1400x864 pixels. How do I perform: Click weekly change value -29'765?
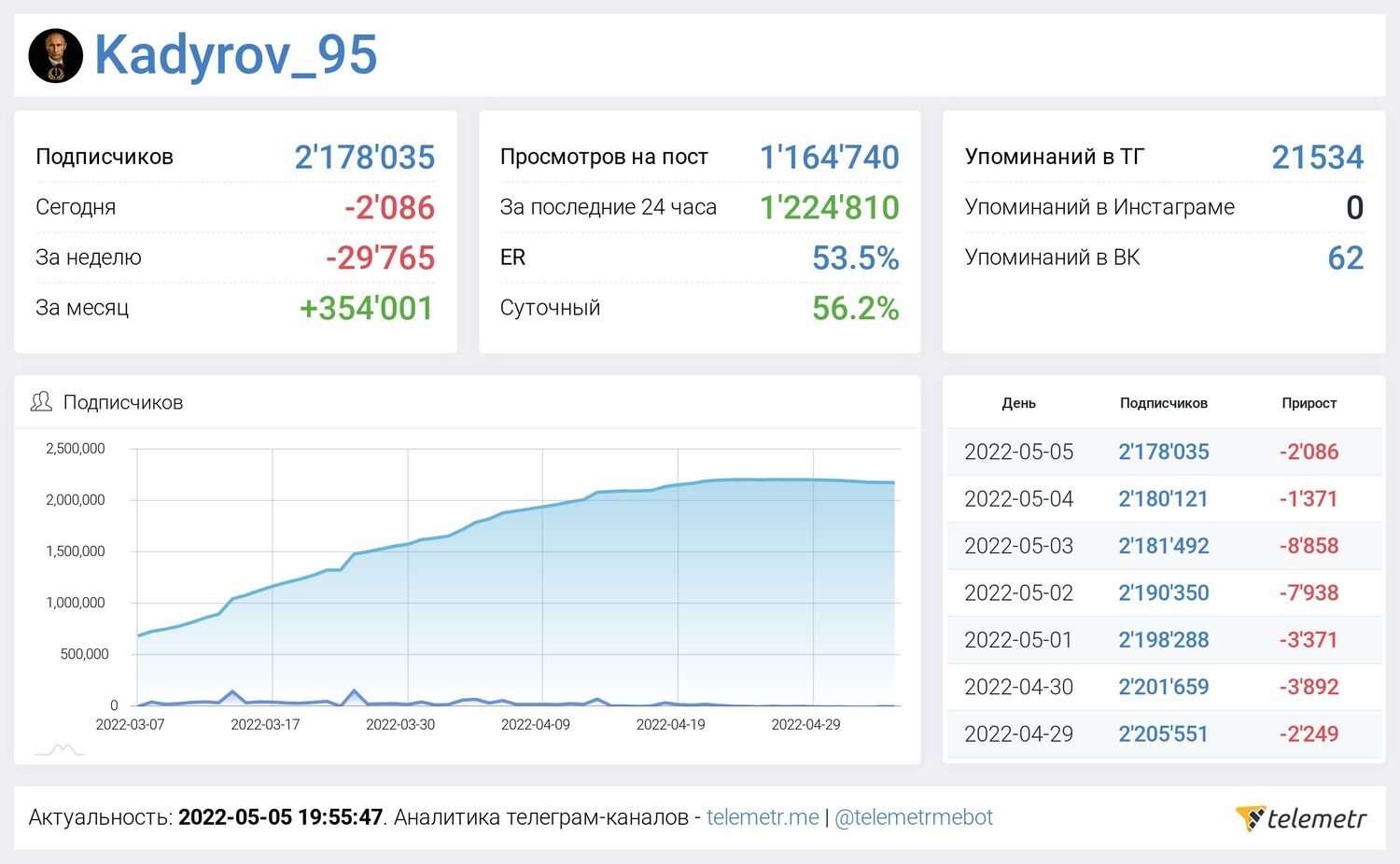pyautogui.click(x=380, y=258)
